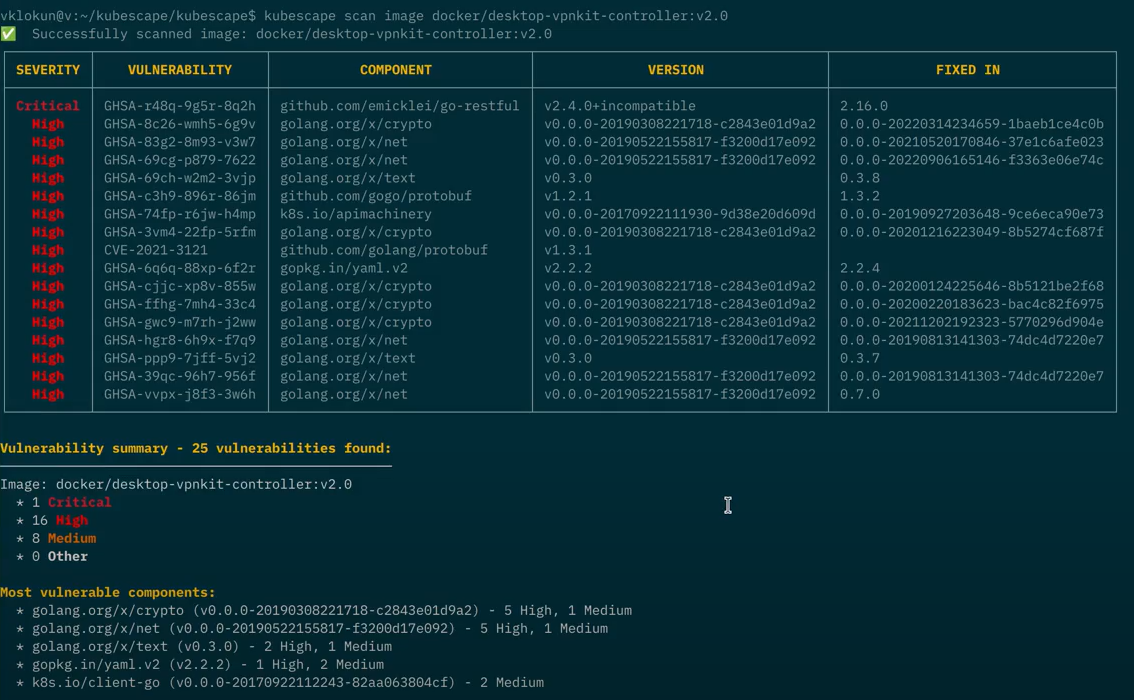Click the 'kubescape scan image' command text
The height and width of the screenshot is (700, 1134).
(344, 15)
